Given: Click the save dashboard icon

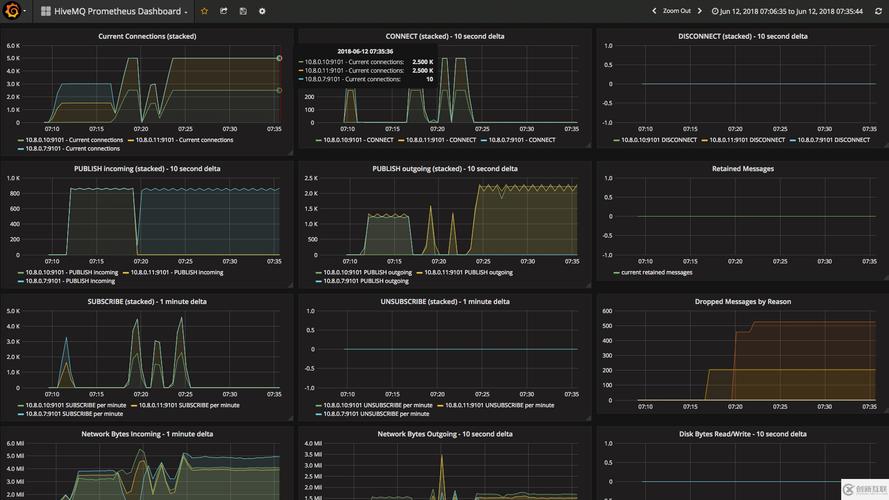Looking at the screenshot, I should 243,11.
